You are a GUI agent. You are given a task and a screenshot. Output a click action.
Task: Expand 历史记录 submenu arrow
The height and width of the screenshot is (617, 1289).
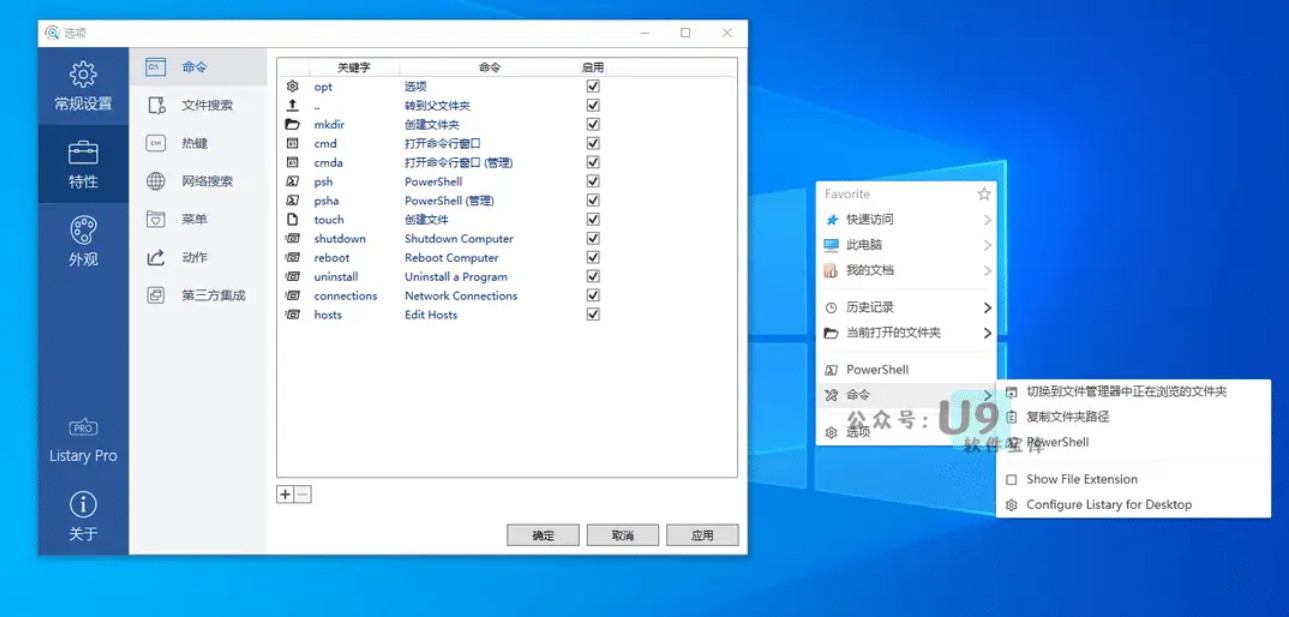(x=987, y=307)
